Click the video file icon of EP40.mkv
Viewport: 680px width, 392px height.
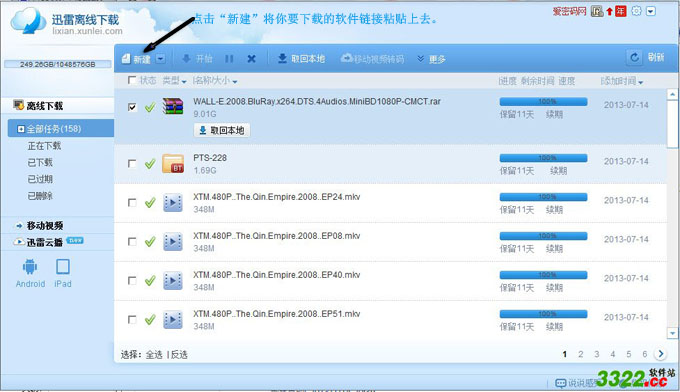[173, 281]
